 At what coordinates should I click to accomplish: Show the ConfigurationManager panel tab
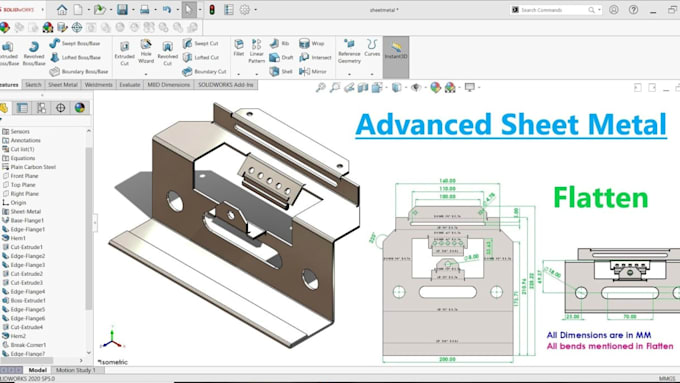(x=41, y=108)
